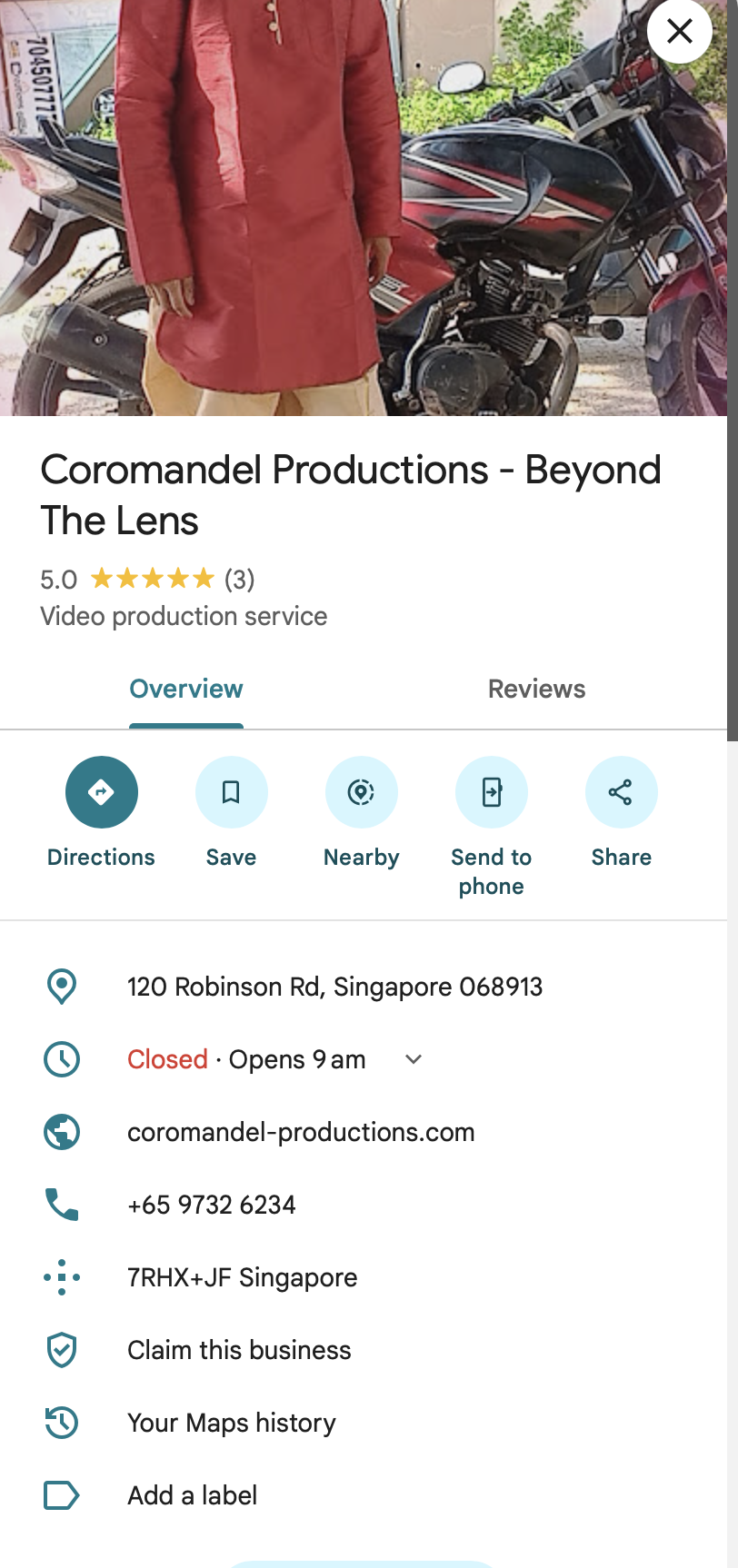
Task: Switch to the Reviews tab
Action: point(537,689)
